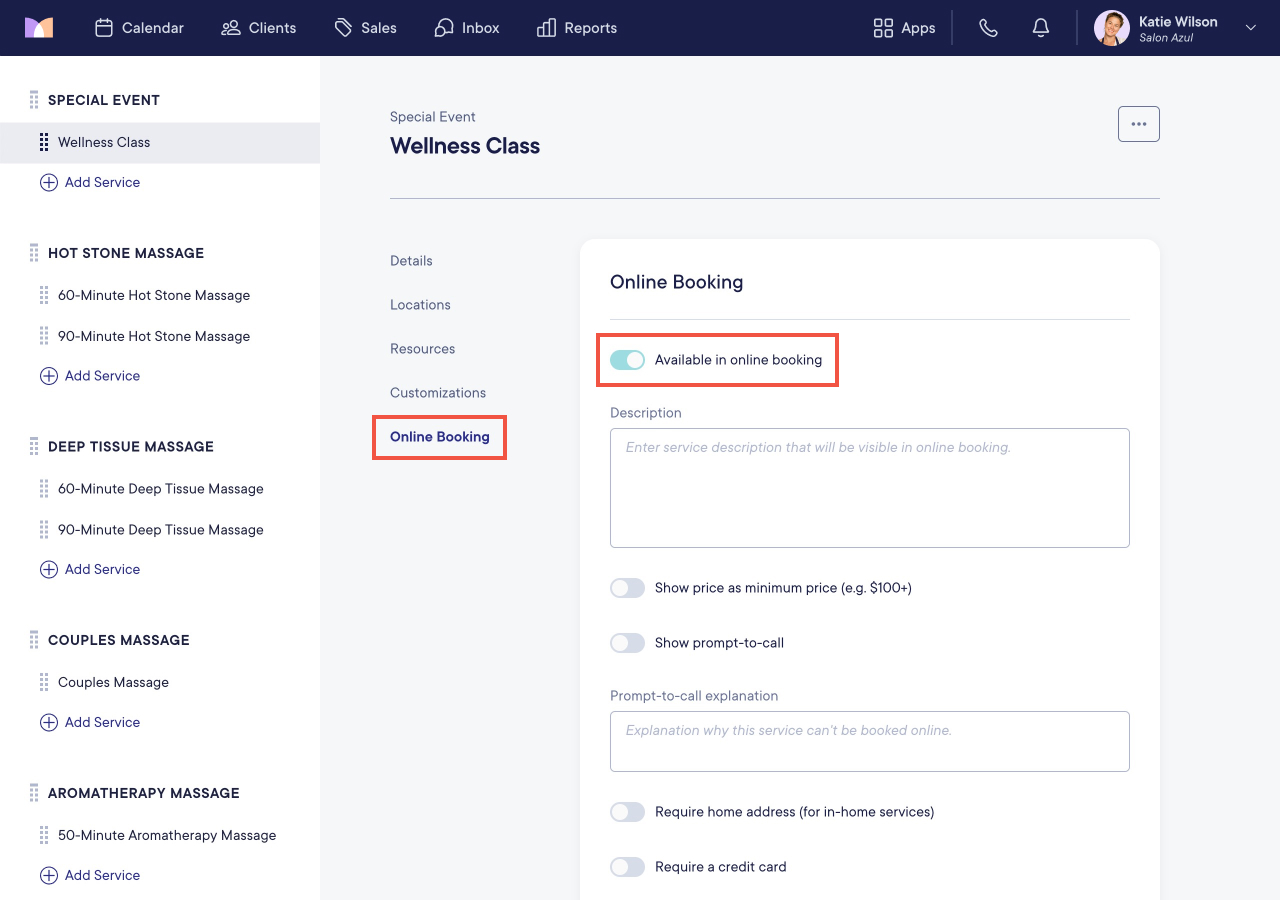Open the three-dot more options menu
The image size is (1280, 900).
(x=1139, y=124)
